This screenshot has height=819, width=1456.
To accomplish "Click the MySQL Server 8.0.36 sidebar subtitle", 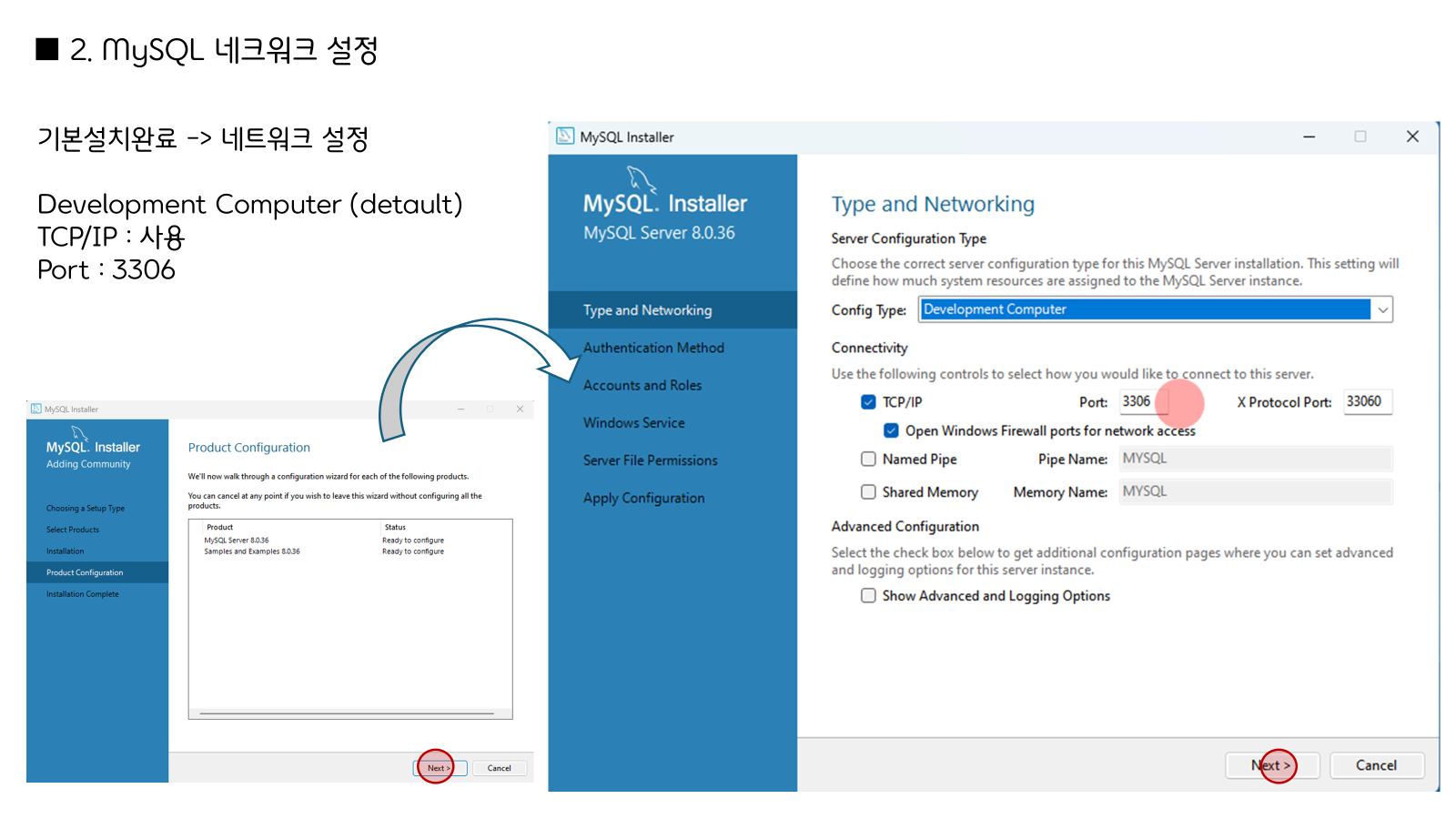I will coord(659,233).
